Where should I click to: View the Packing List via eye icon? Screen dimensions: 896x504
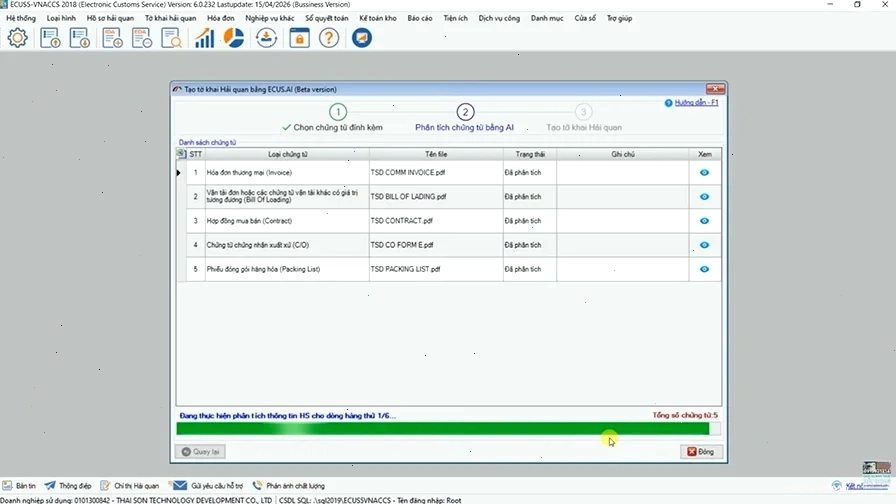coord(704,269)
